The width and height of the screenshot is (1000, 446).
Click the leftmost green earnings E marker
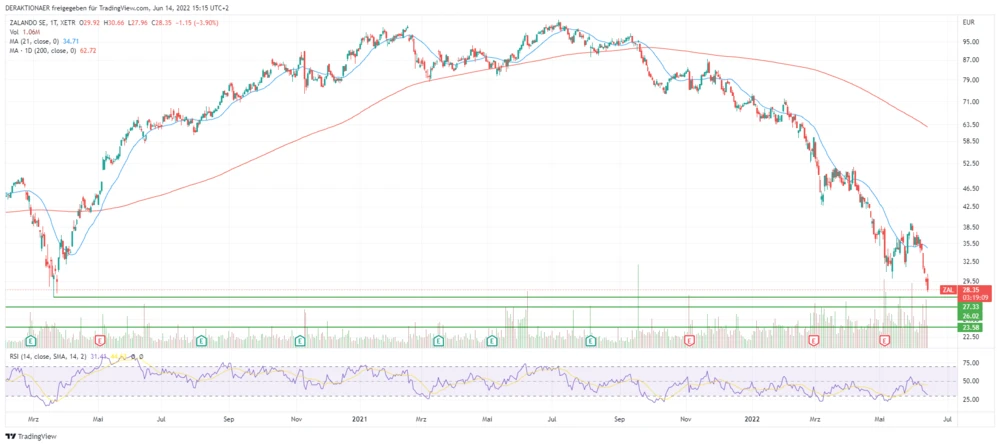point(30,341)
